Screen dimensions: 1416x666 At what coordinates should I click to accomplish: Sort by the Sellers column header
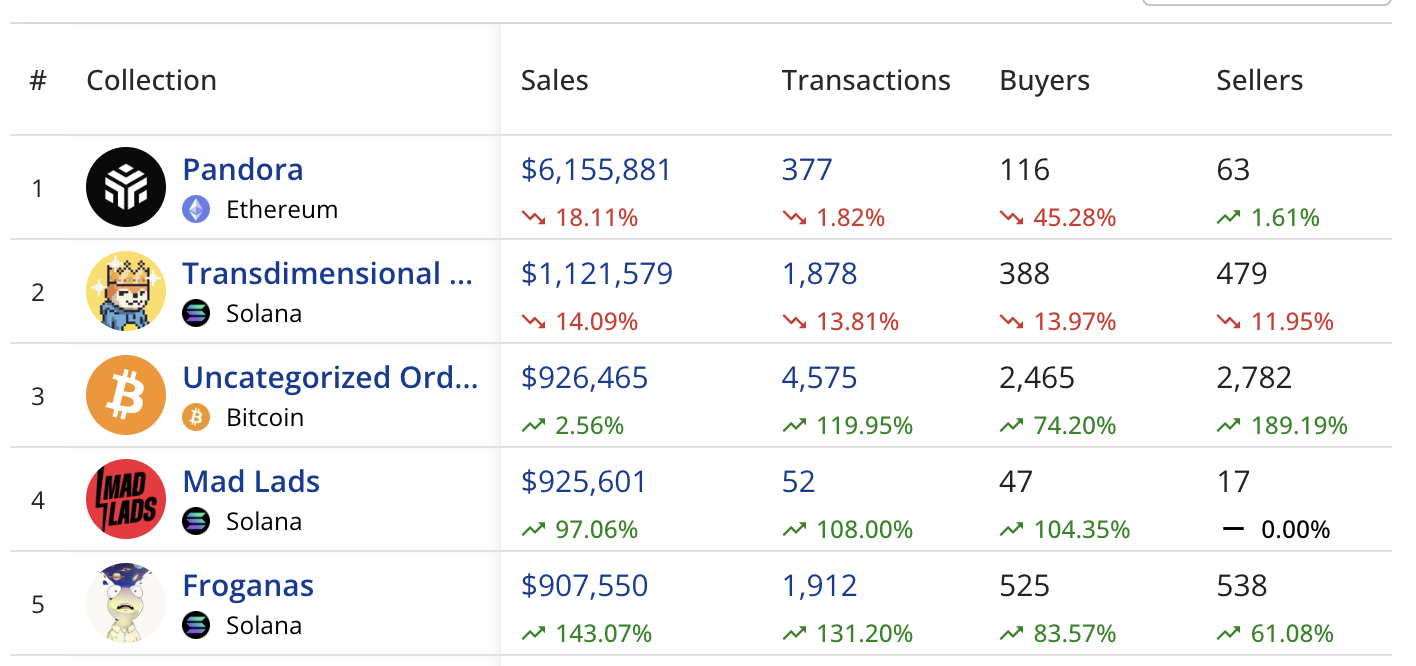click(x=1259, y=80)
